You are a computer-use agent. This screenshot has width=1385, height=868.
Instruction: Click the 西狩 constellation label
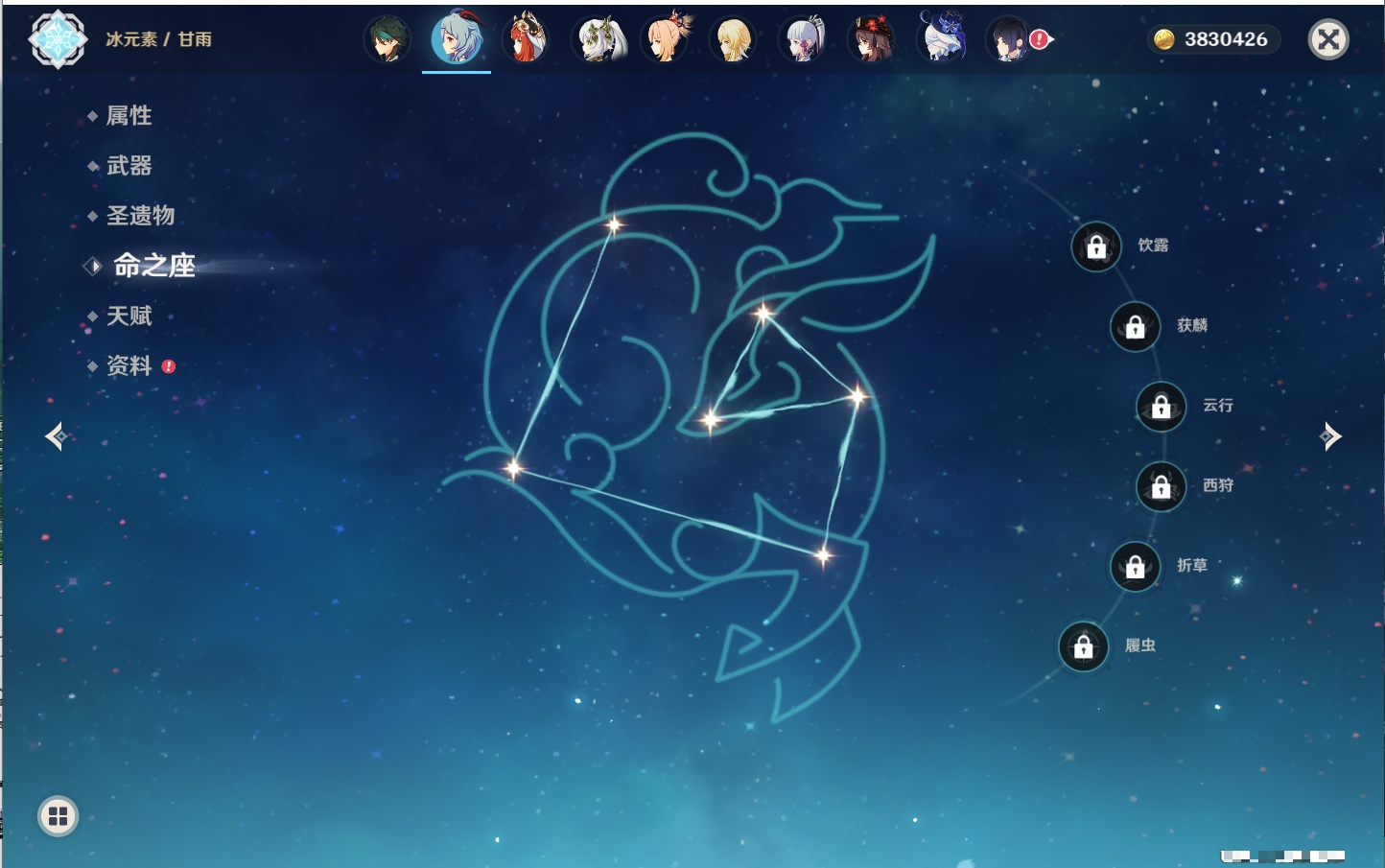[x=1218, y=485]
